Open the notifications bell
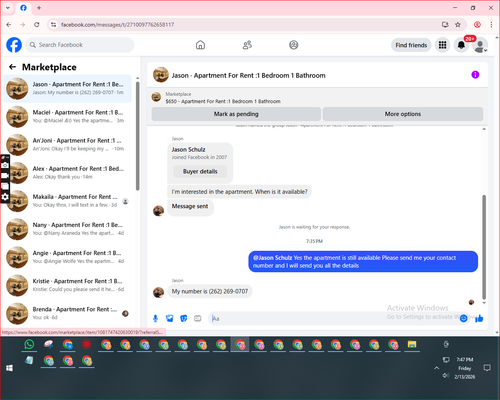500x400 pixels. [461, 45]
